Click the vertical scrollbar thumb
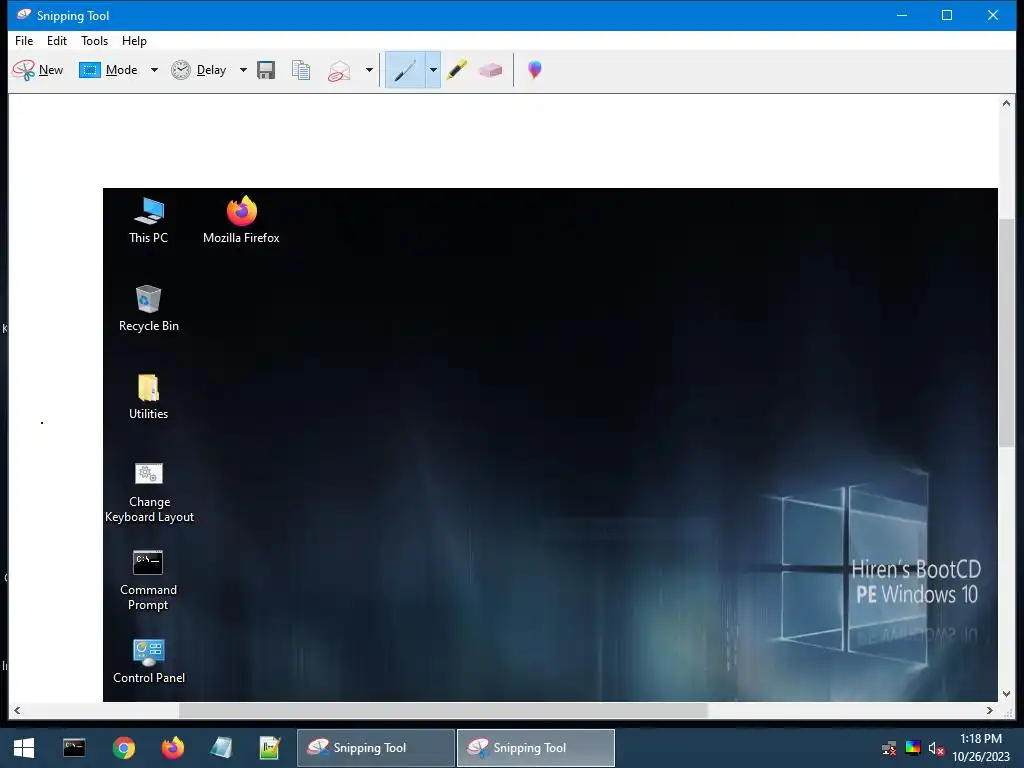This screenshot has width=1024, height=768. [1006, 333]
